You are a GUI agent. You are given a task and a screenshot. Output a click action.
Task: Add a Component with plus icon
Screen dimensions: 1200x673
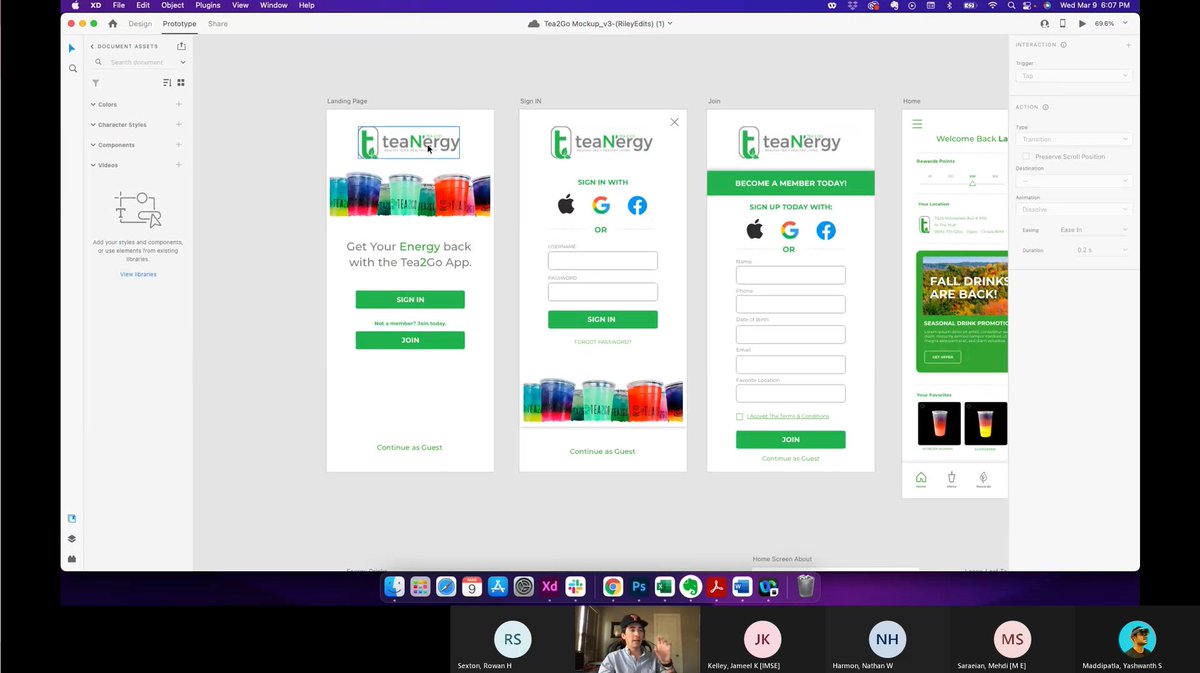(x=179, y=145)
